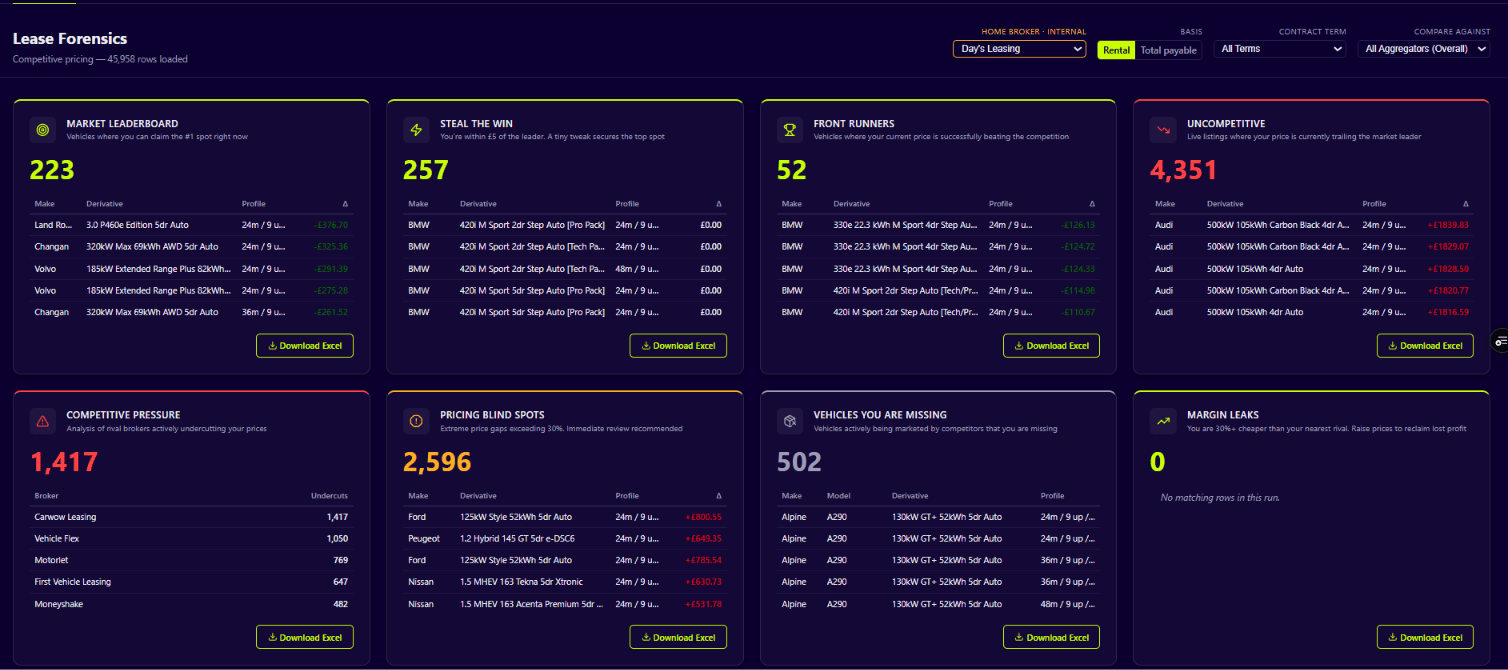Click the Vehicles You Are Missing box icon
The image size is (1508, 670).
pos(790,421)
